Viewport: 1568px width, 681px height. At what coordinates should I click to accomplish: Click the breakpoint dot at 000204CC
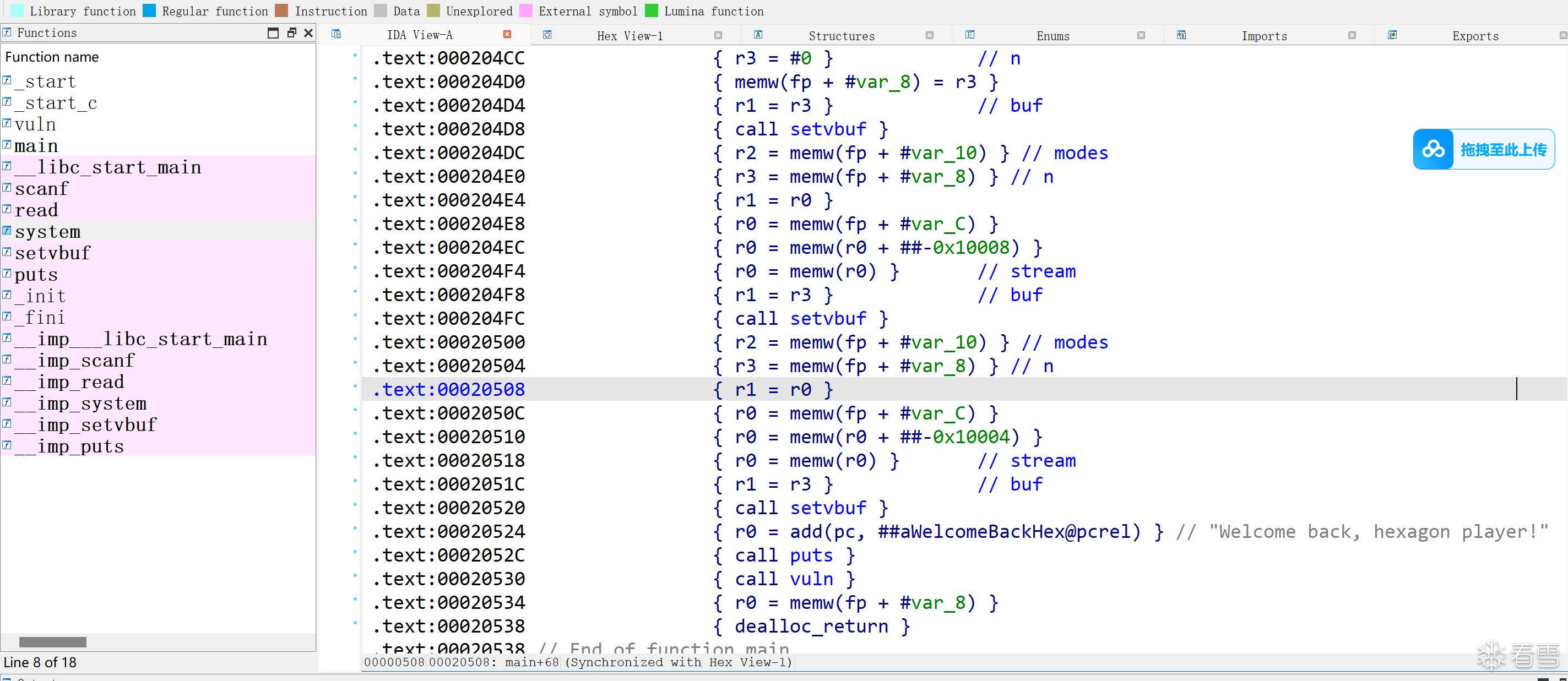click(355, 55)
